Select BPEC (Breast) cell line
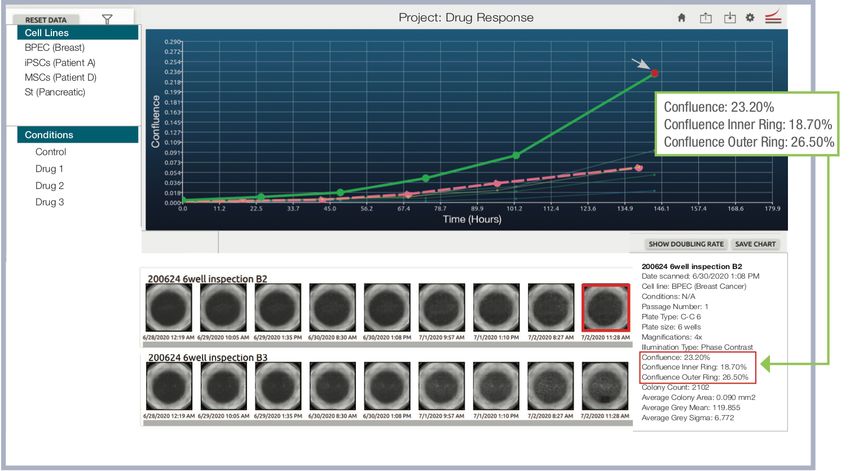The height and width of the screenshot is (471, 850). pos(54,48)
